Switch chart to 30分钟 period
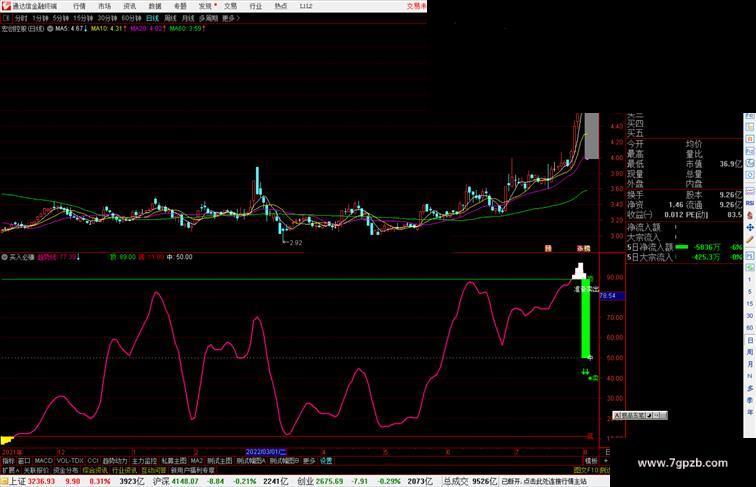Viewport: 756px width, 487px height. 107,18
